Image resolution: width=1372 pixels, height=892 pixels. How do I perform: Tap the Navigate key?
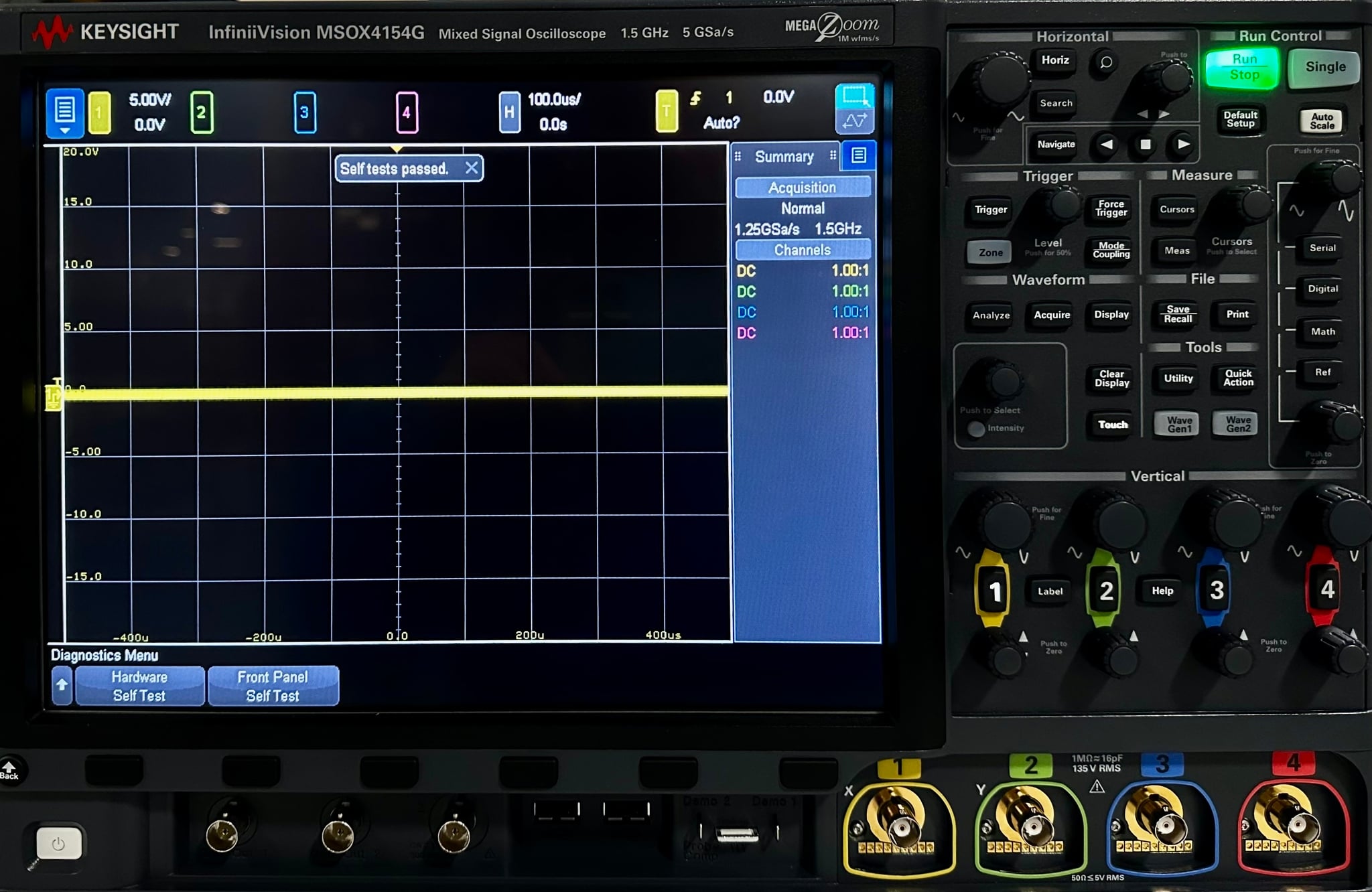(1056, 145)
